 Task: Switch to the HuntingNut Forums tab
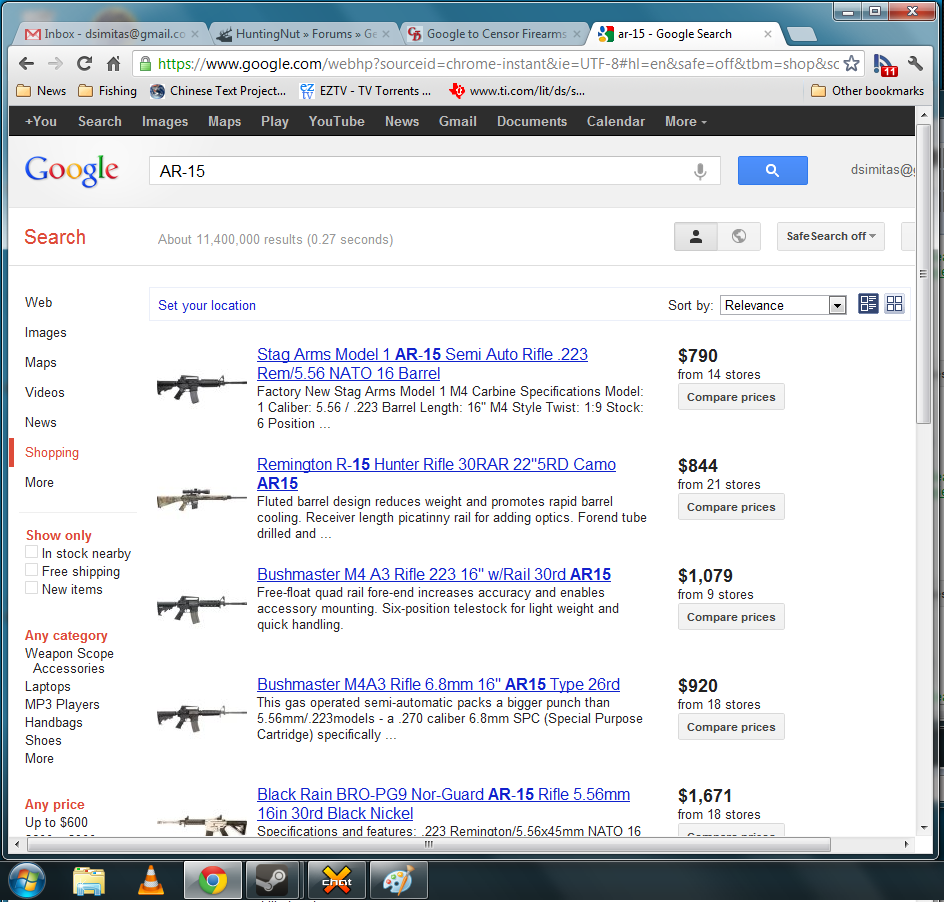click(x=298, y=33)
